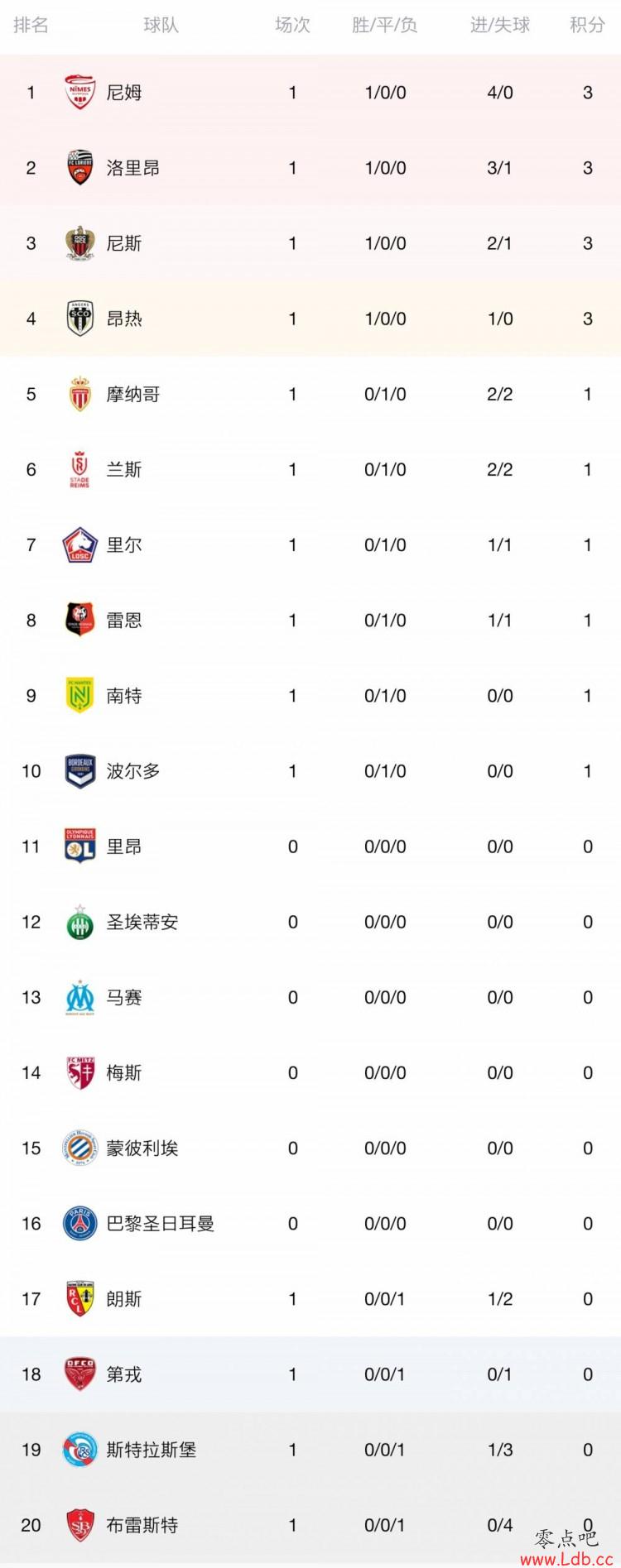Select the Strasbourg club badge
The height and width of the screenshot is (1568, 621).
click(80, 1450)
